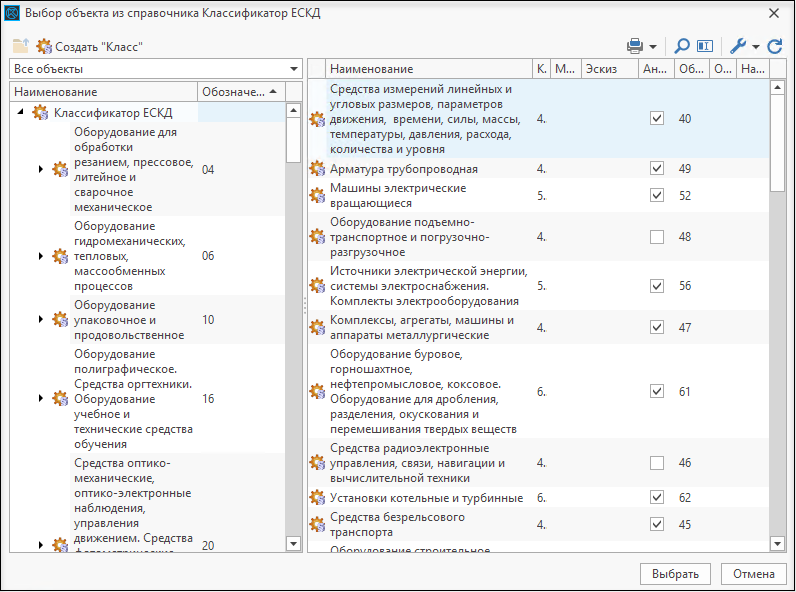
Task: Uncheck the checkbox for row 40
Action: pos(657,118)
